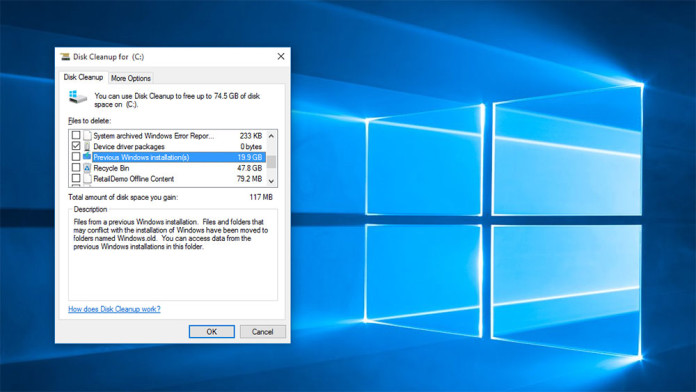696x392 pixels.
Task: Select the Recycle Bin row text
Action: click(111, 168)
